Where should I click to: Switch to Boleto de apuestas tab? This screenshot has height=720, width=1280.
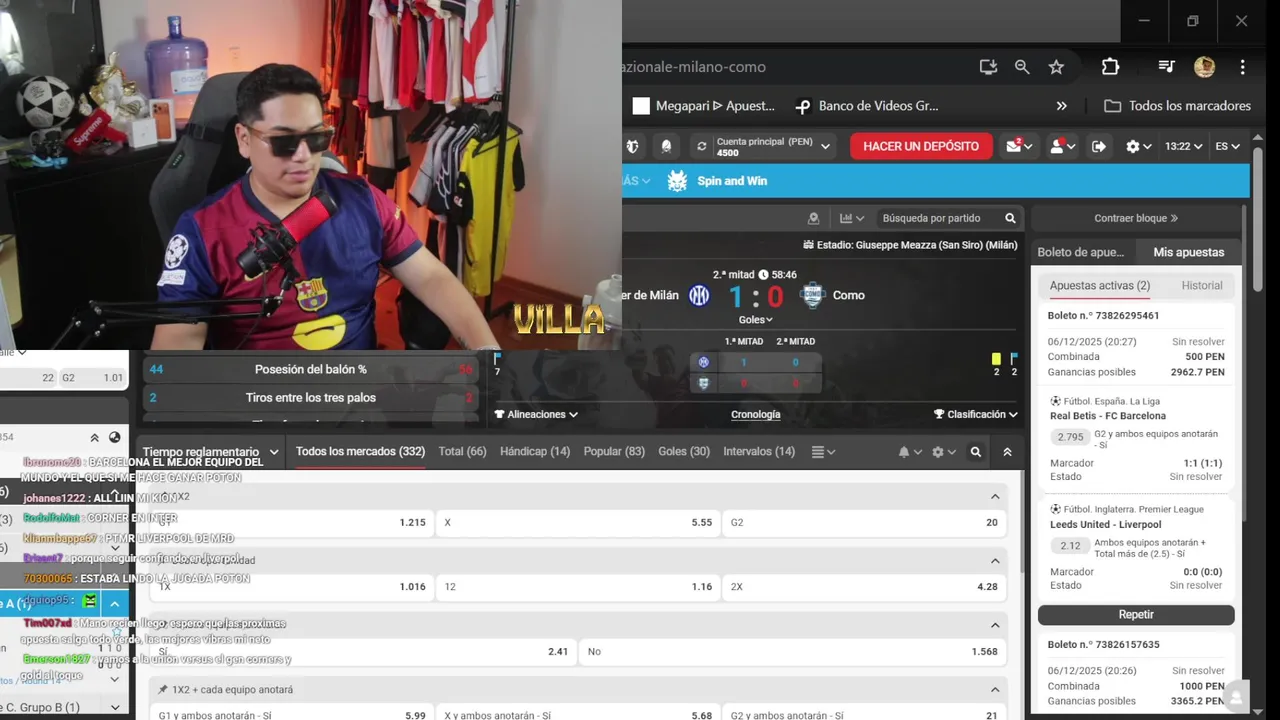(1080, 252)
